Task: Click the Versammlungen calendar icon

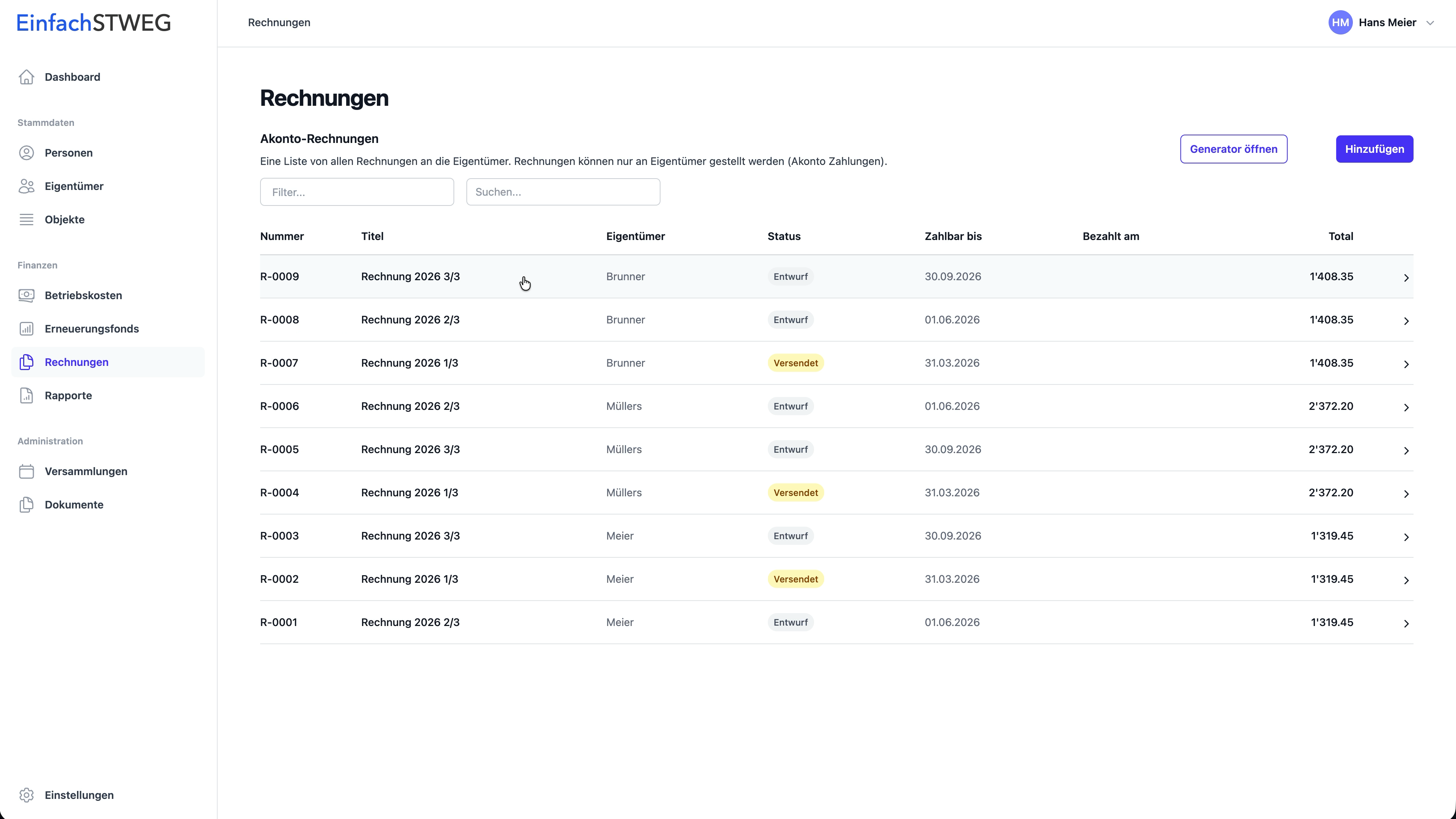Action: 27,471
